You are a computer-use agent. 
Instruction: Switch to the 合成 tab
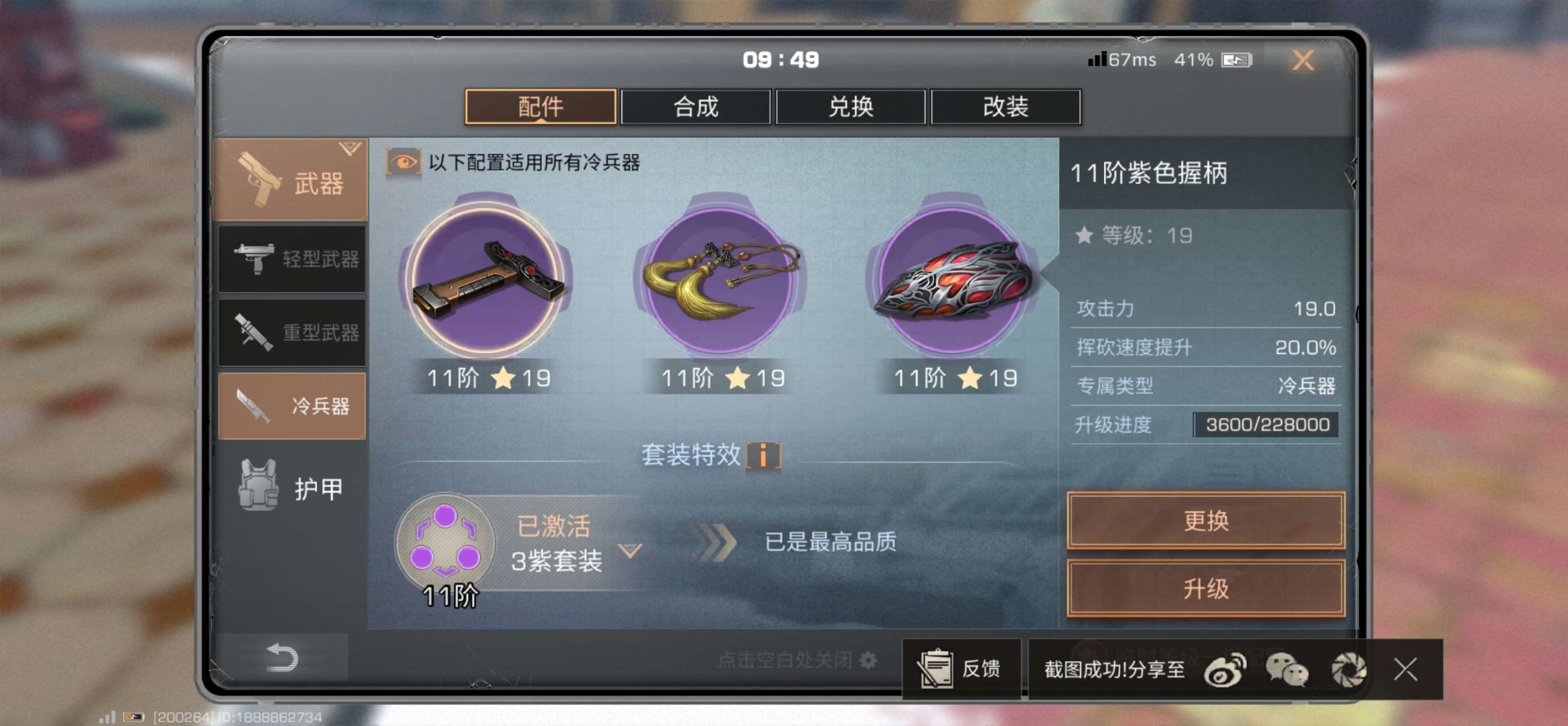click(696, 107)
